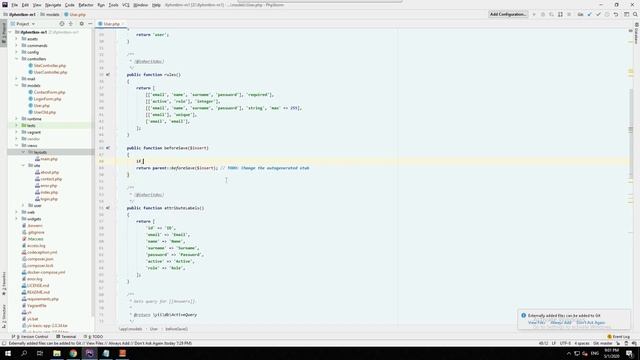Open the File menu

coord(15,5)
